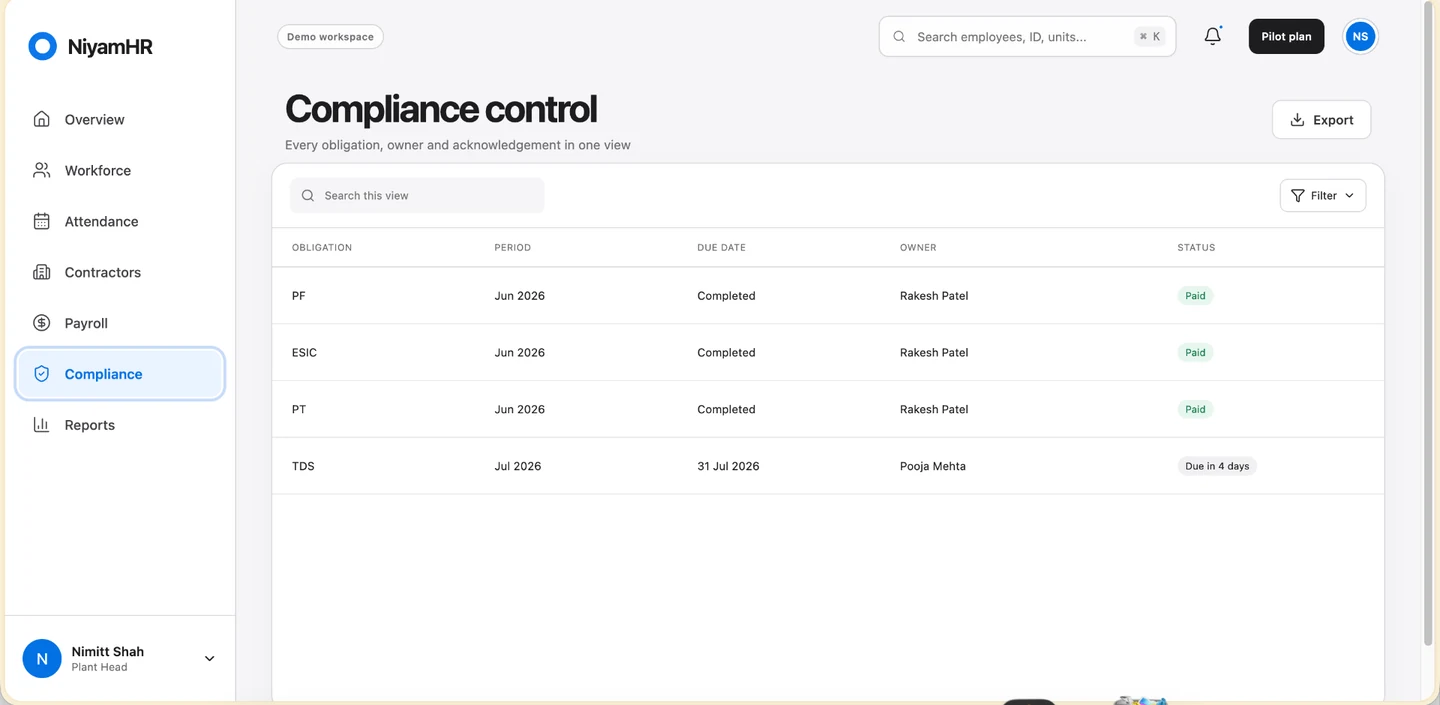Select the PT obligation row

coord(828,410)
